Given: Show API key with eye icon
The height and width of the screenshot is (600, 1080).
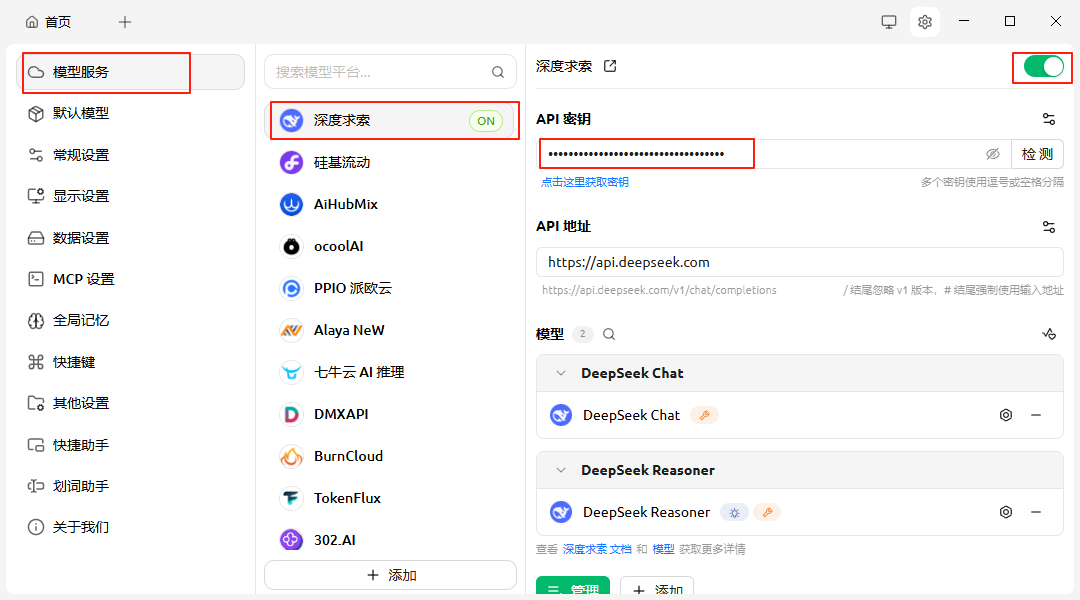Looking at the screenshot, I should pyautogui.click(x=993, y=154).
